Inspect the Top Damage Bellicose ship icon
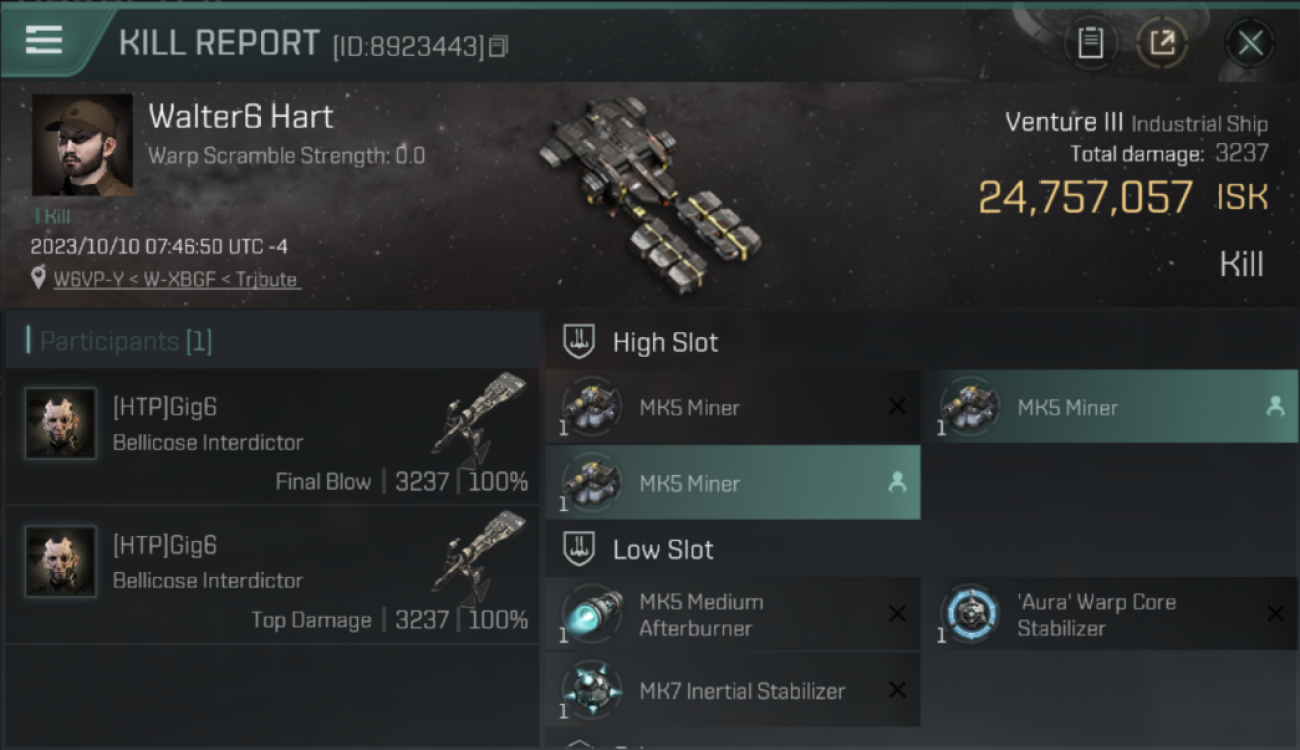Viewport: 1300px width, 750px height. point(479,556)
